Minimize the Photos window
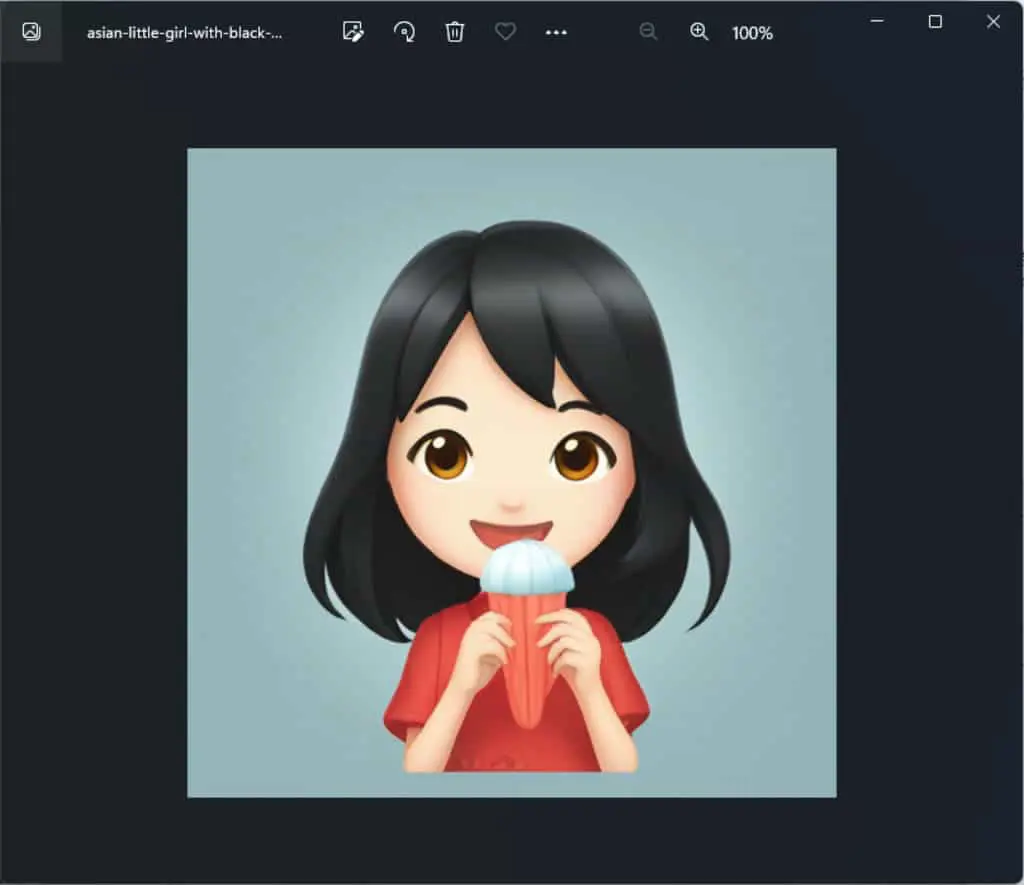The image size is (1024, 885). [x=877, y=22]
